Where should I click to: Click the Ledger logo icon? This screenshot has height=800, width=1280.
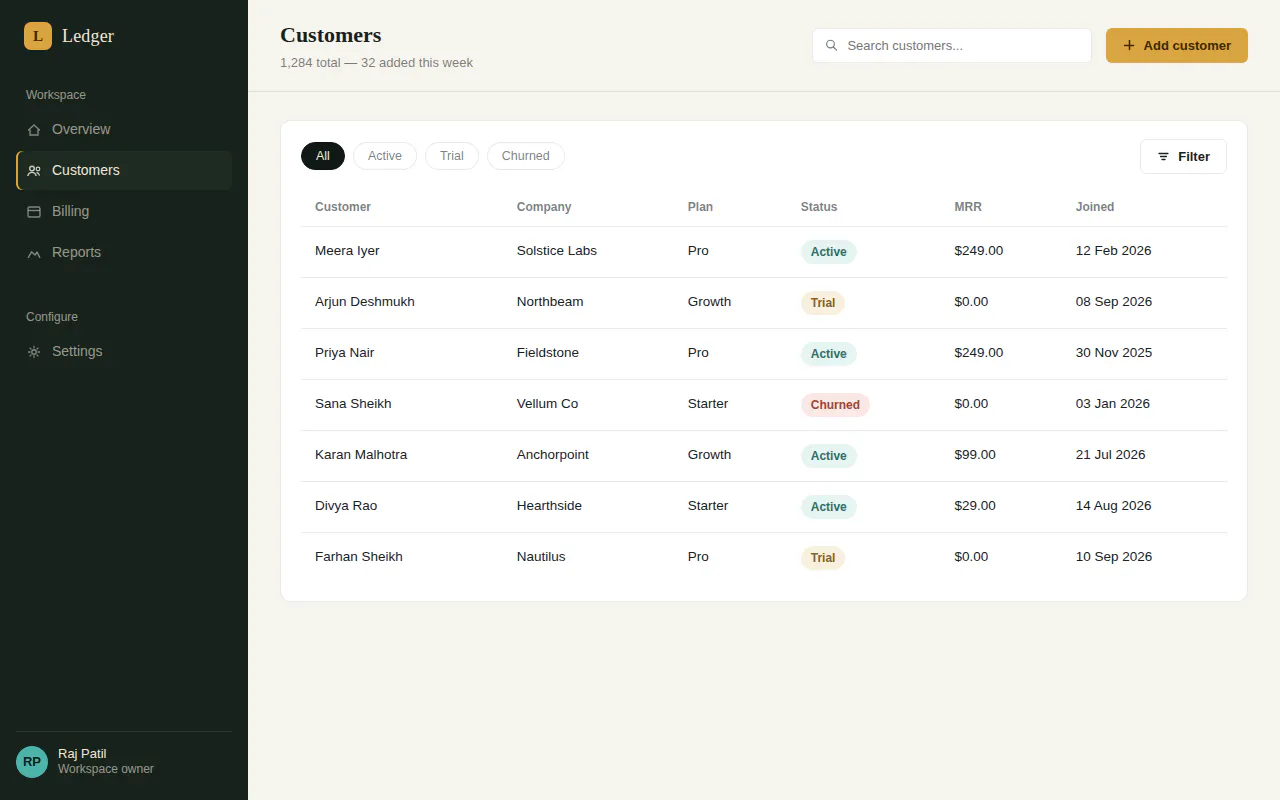pos(38,36)
